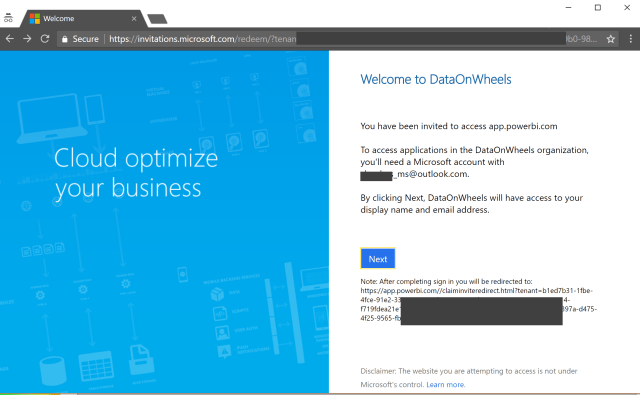Open a new tab next to Welcome
Screen dimensions: 640x395
(x=157, y=19)
